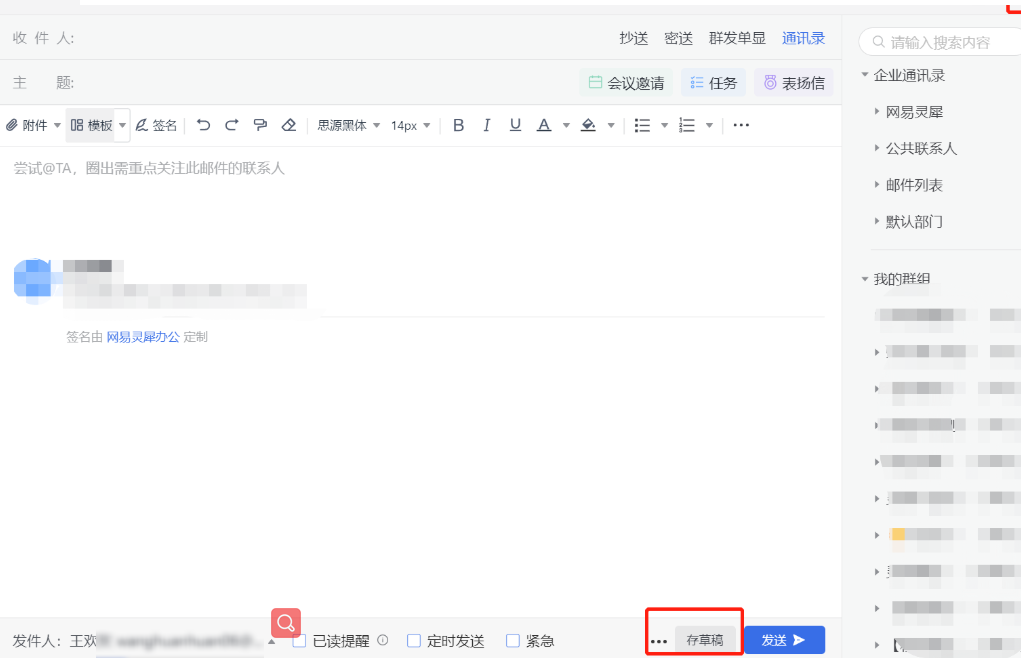Viewport: 1021px width, 658px height.
Task: Open the 模板 template button
Action: pos(92,125)
